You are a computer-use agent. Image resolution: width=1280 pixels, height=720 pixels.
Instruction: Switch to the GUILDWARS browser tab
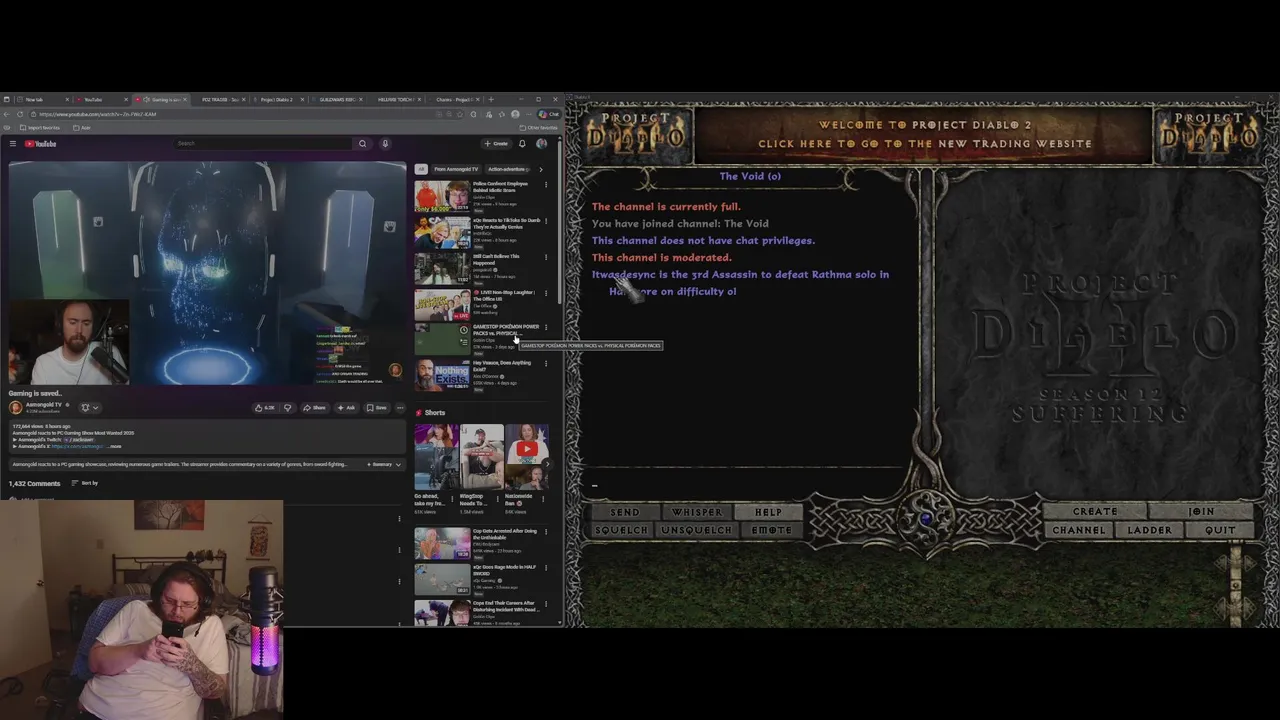338,99
